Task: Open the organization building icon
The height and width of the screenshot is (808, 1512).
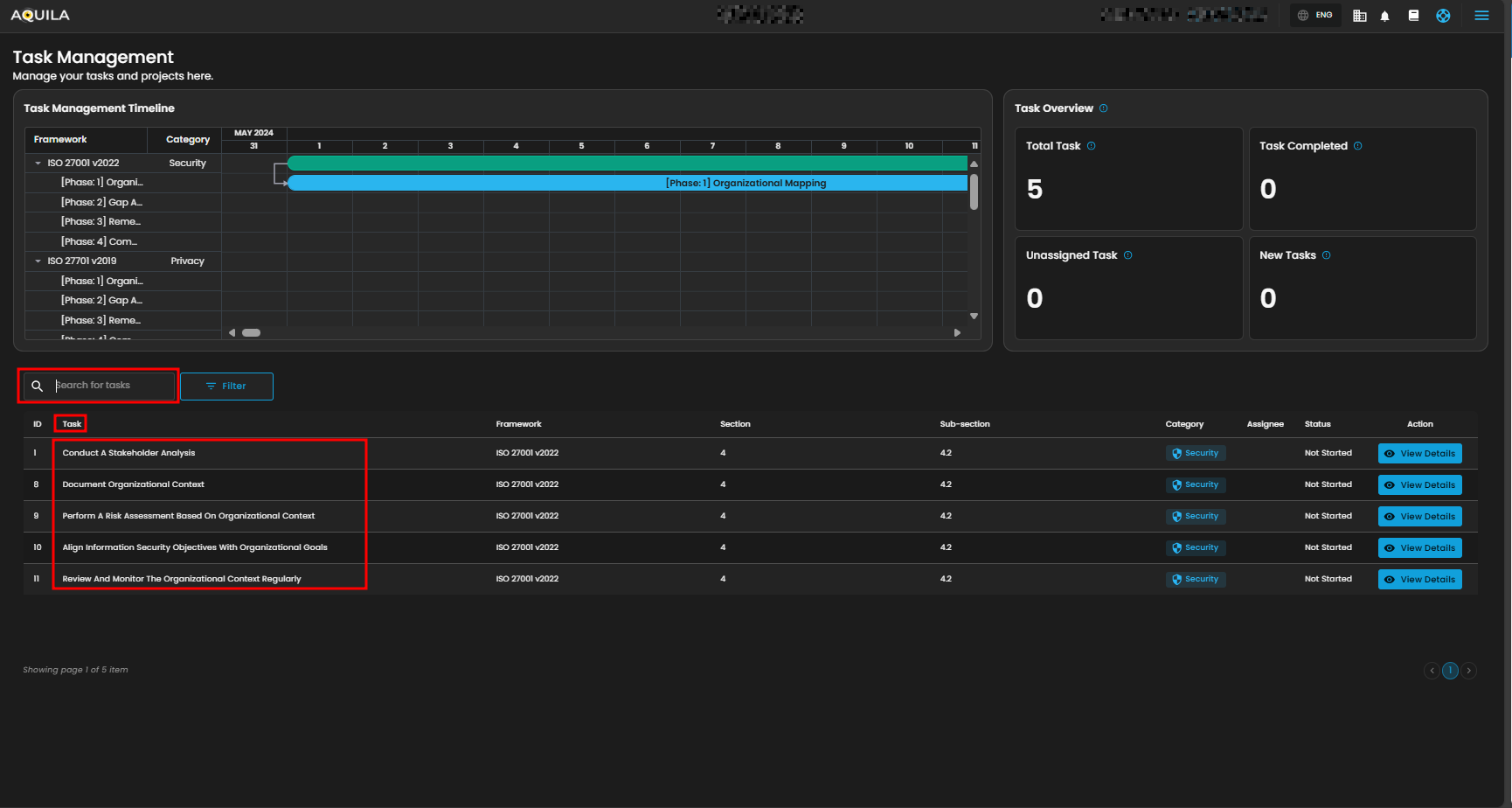Action: tap(1359, 16)
